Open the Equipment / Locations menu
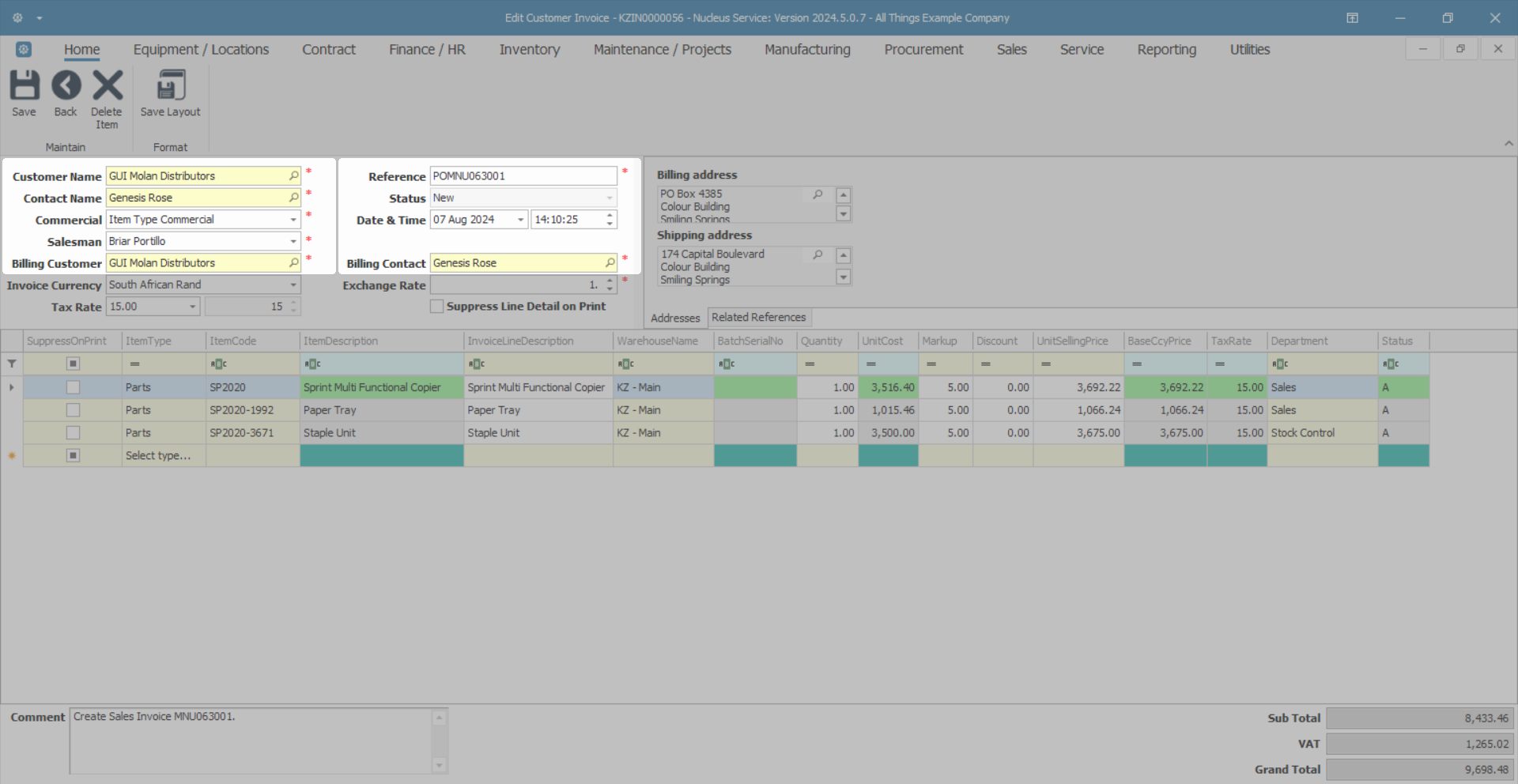Image resolution: width=1518 pixels, height=784 pixels. (201, 49)
